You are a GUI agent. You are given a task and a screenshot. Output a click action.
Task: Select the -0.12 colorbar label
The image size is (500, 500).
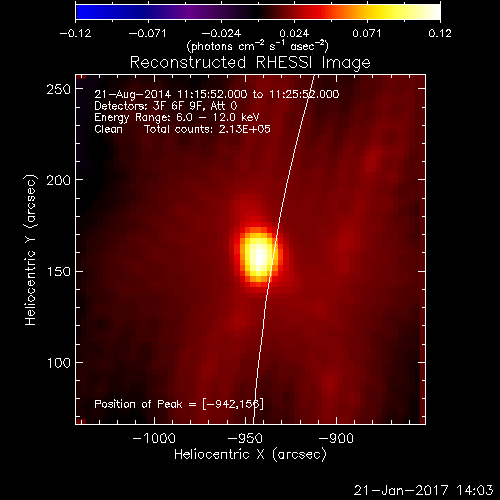(75, 33)
